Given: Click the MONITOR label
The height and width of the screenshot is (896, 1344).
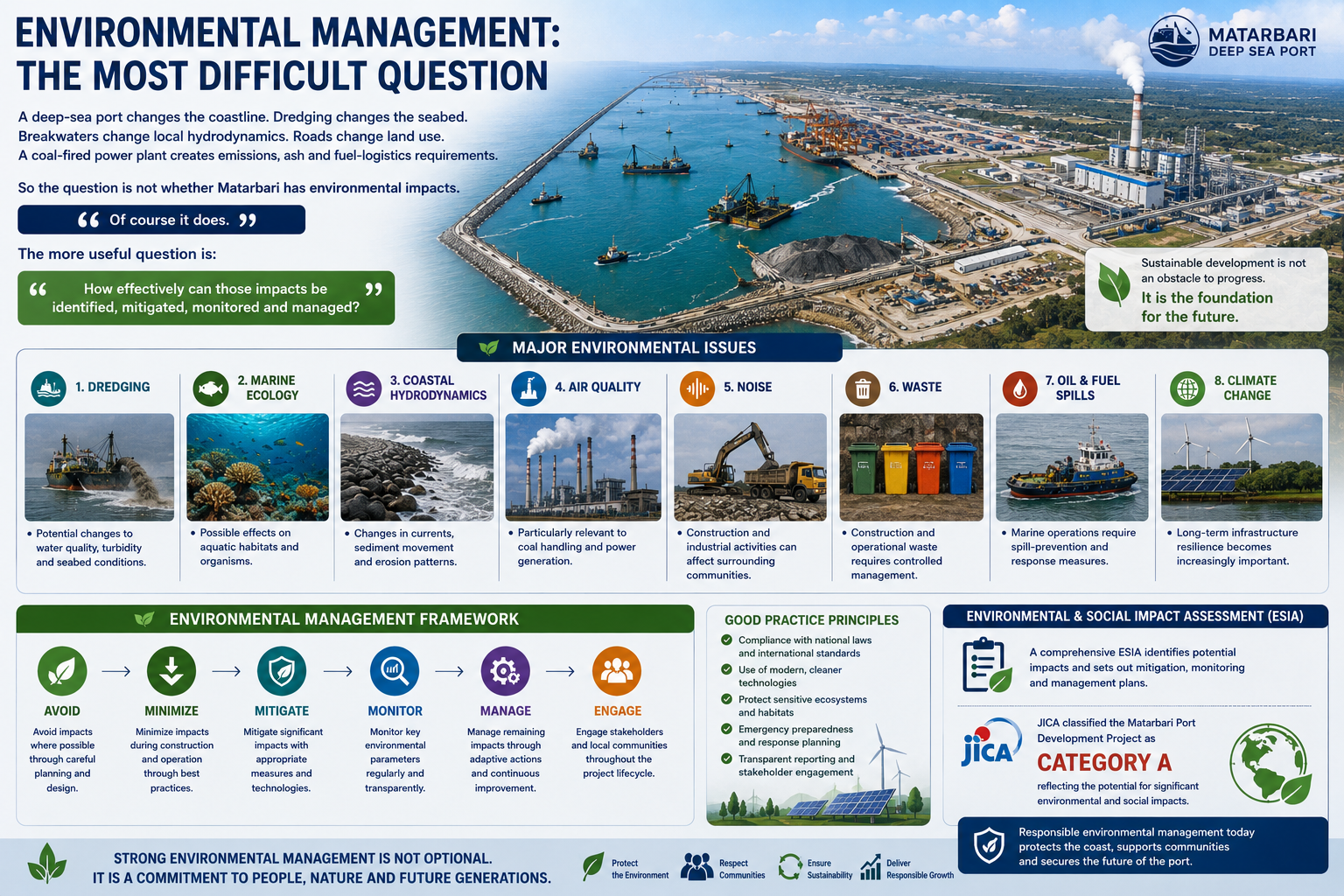Looking at the screenshot, I should click(395, 711).
